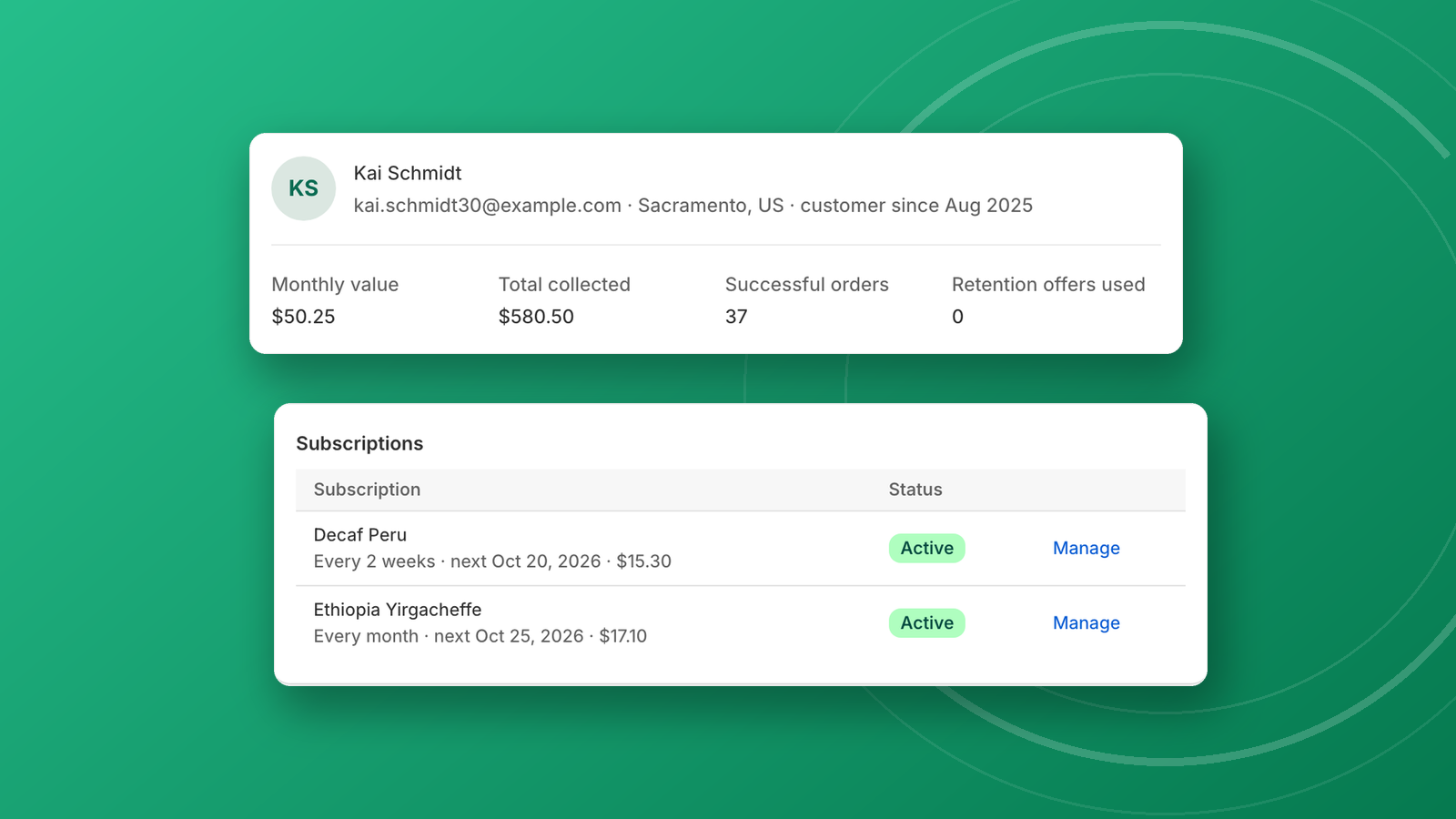Image resolution: width=1456 pixels, height=819 pixels.
Task: Click the Subscriptions section heading
Action: pos(359,443)
